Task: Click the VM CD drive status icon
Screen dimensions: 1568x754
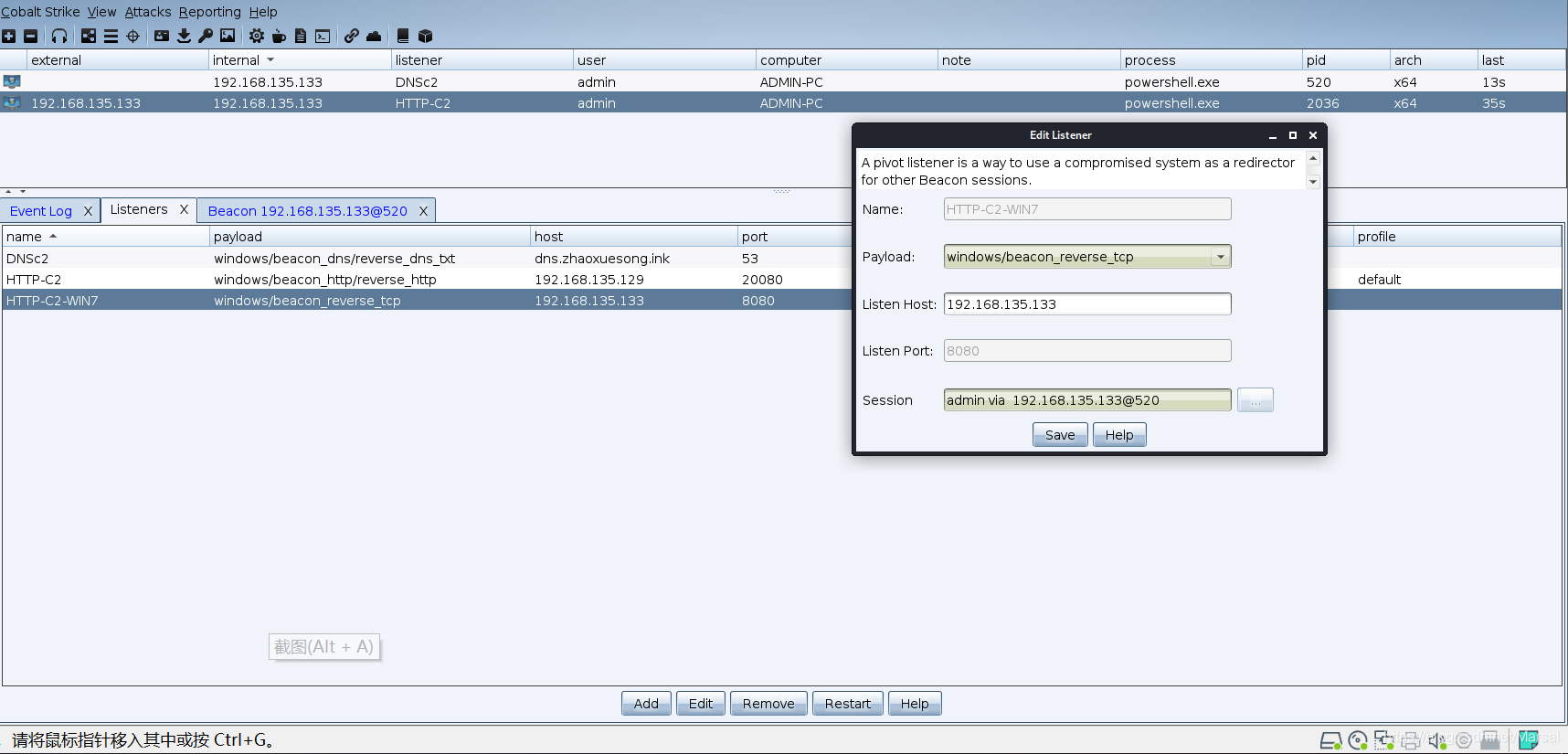Action: pyautogui.click(x=1358, y=740)
